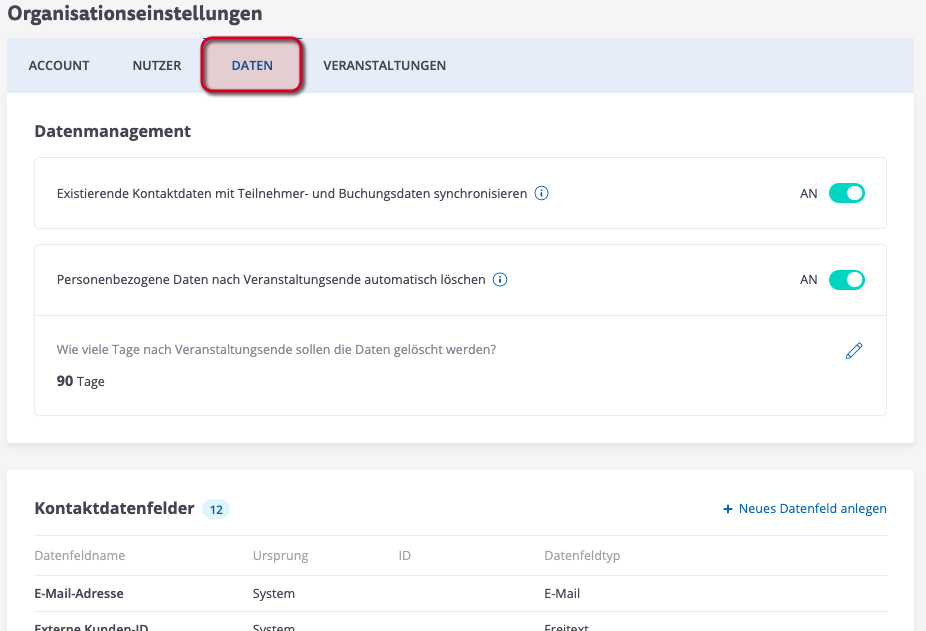Select the E-Mail-Adresse data field row

[79, 594]
